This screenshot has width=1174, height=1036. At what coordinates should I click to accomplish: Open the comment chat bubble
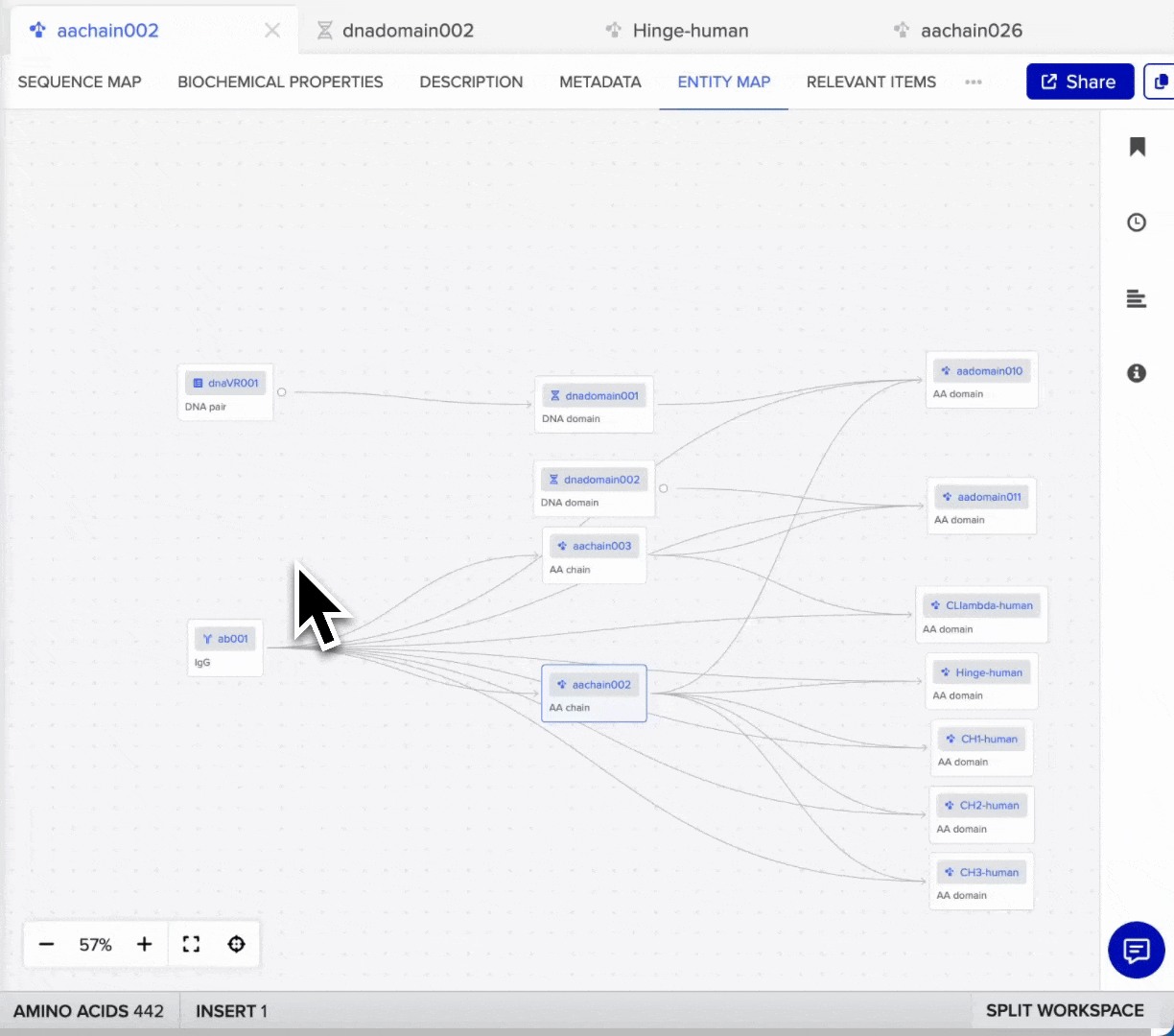[x=1137, y=950]
